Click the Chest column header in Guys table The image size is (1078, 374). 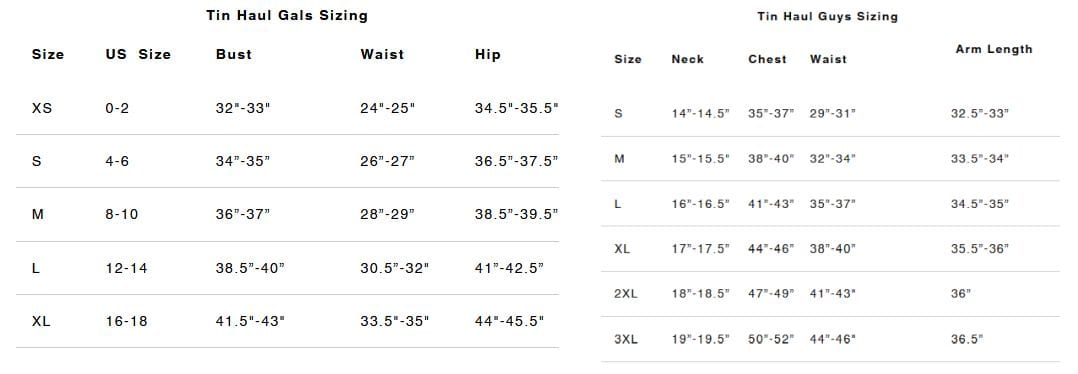(767, 59)
